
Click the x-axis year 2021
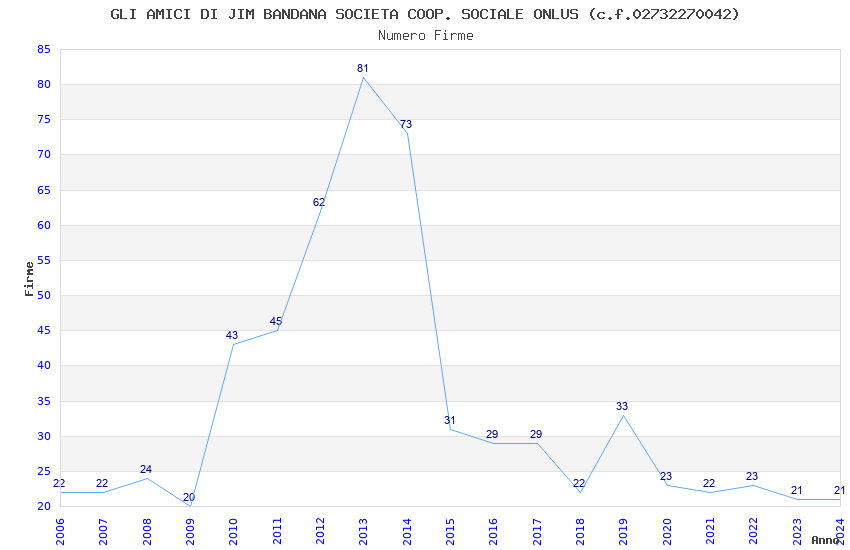(x=710, y=531)
